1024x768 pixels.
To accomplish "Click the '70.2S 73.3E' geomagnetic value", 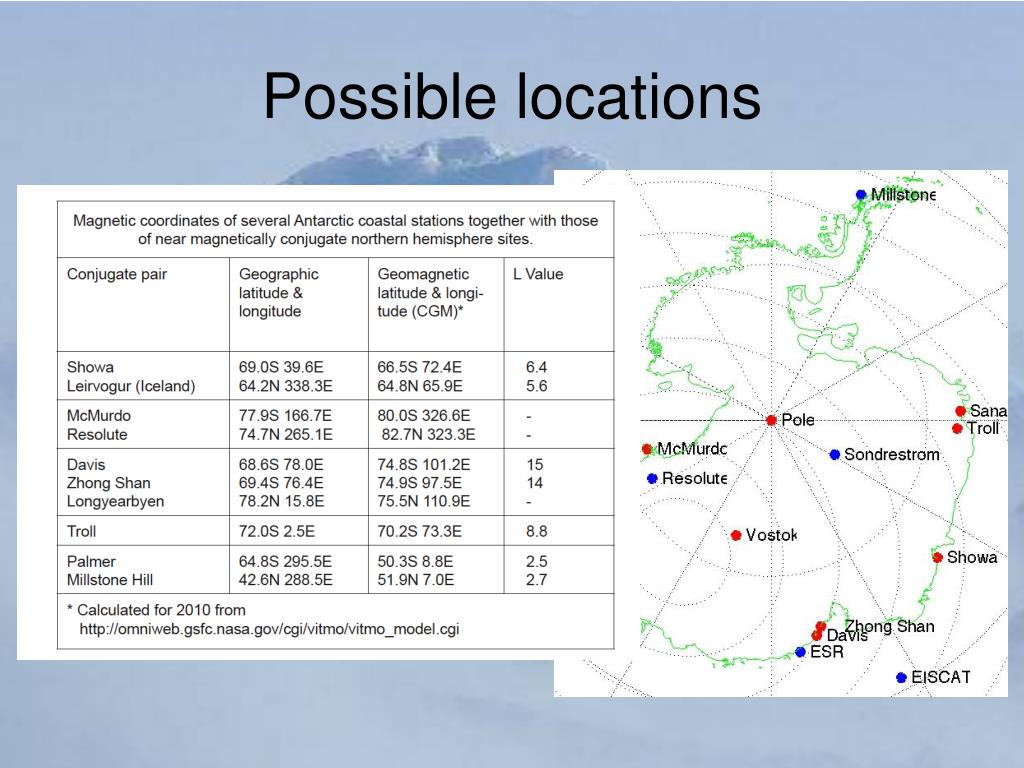I will (x=419, y=532).
